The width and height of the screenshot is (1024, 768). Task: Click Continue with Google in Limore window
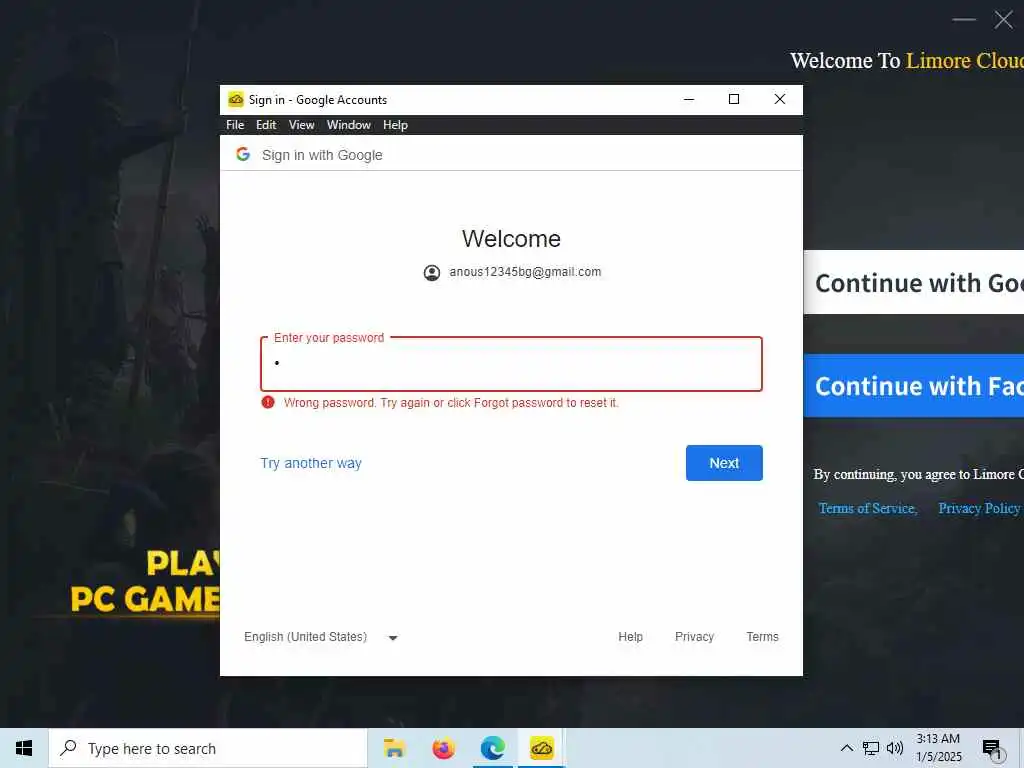tap(914, 282)
